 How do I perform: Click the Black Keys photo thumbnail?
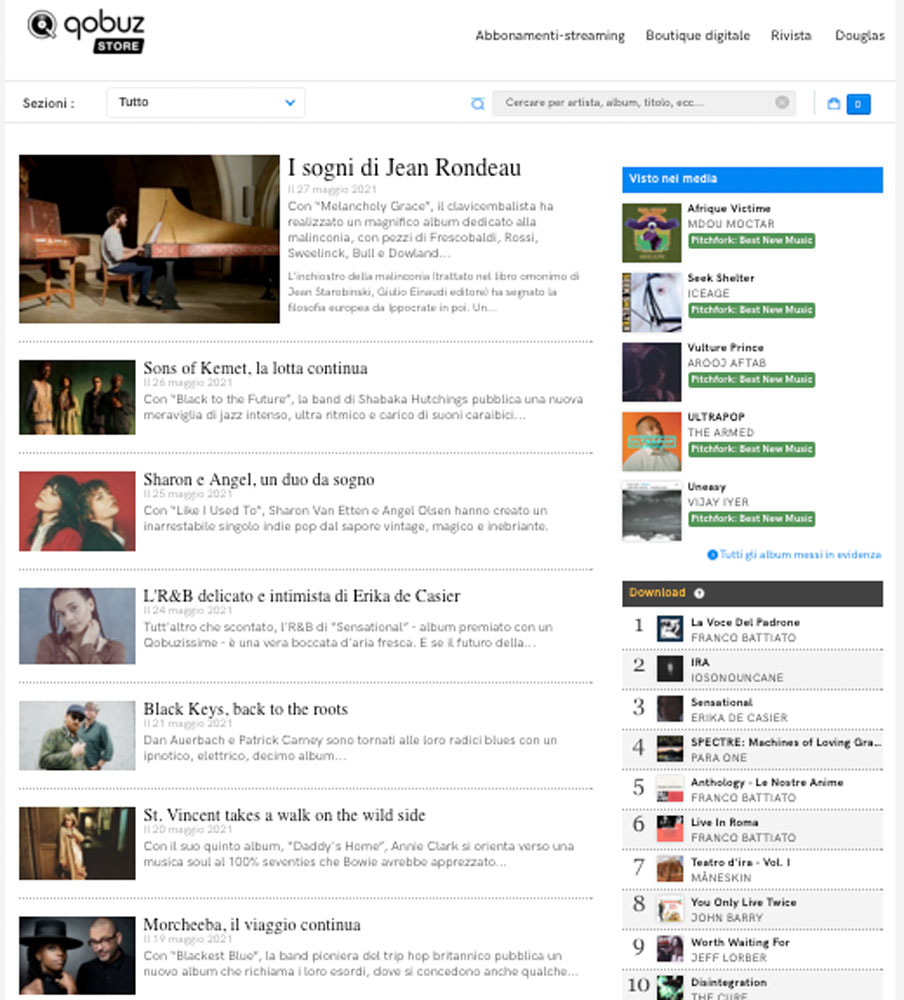tap(77, 736)
